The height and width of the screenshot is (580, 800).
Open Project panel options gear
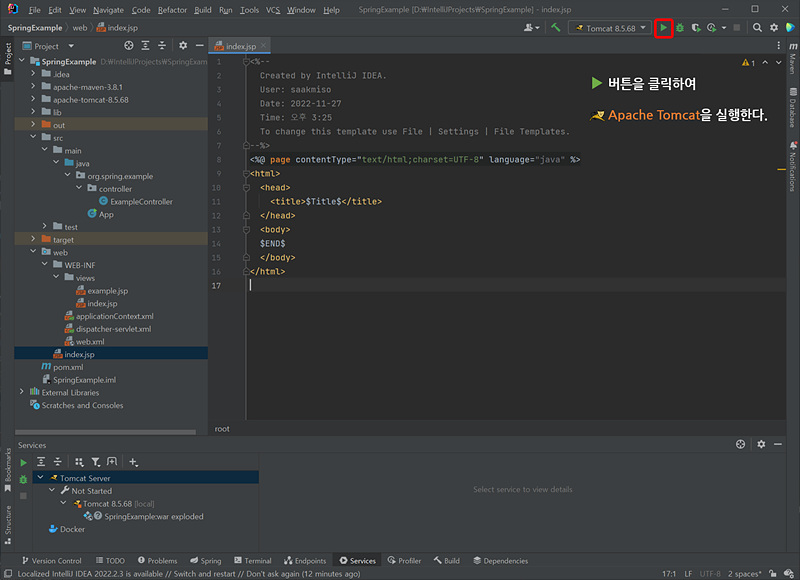point(183,46)
